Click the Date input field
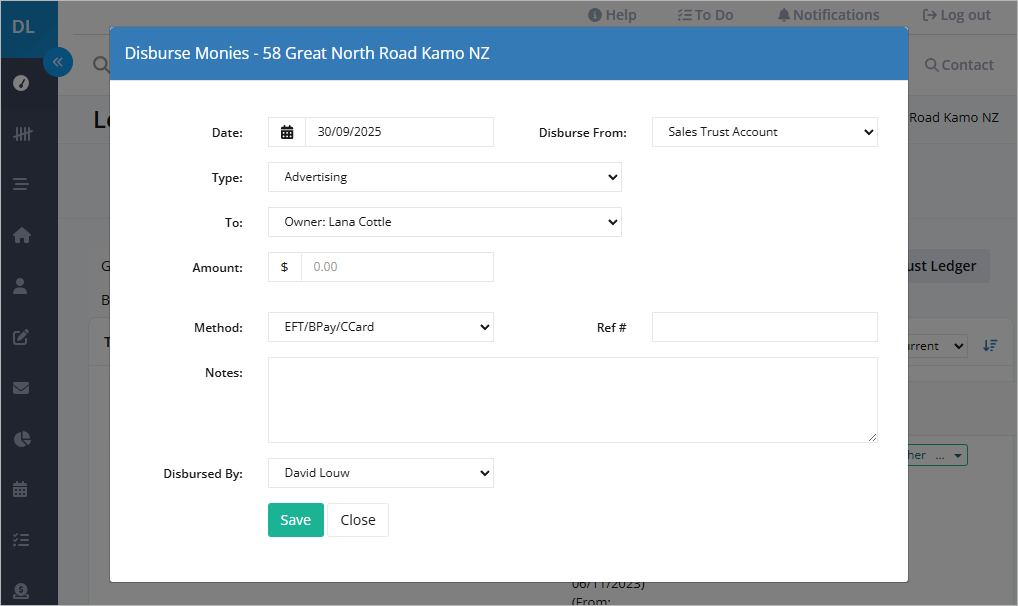 pos(399,132)
